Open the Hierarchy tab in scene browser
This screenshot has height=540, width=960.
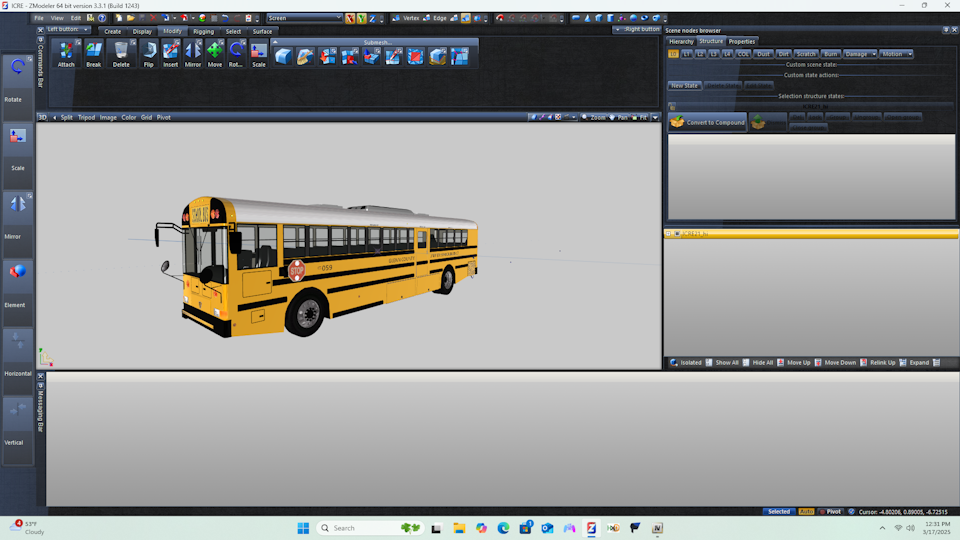[x=681, y=41]
